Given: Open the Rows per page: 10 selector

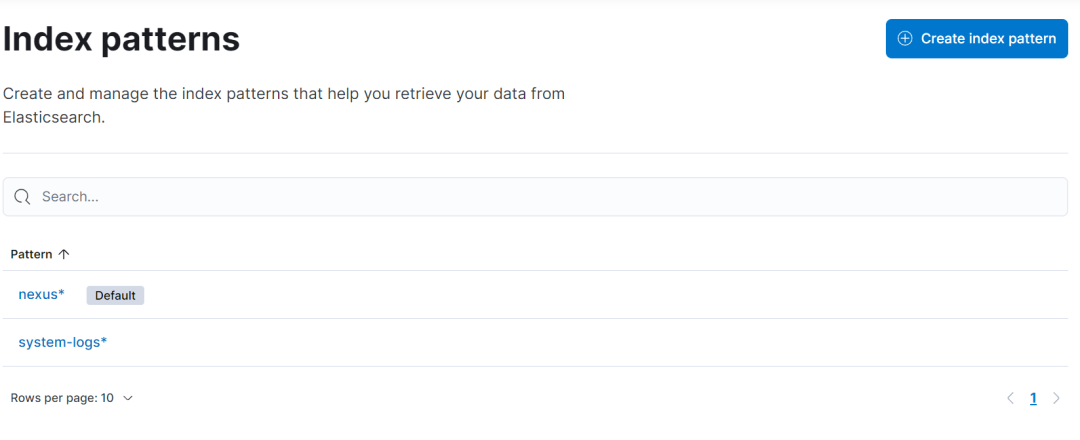Looking at the screenshot, I should (x=72, y=398).
